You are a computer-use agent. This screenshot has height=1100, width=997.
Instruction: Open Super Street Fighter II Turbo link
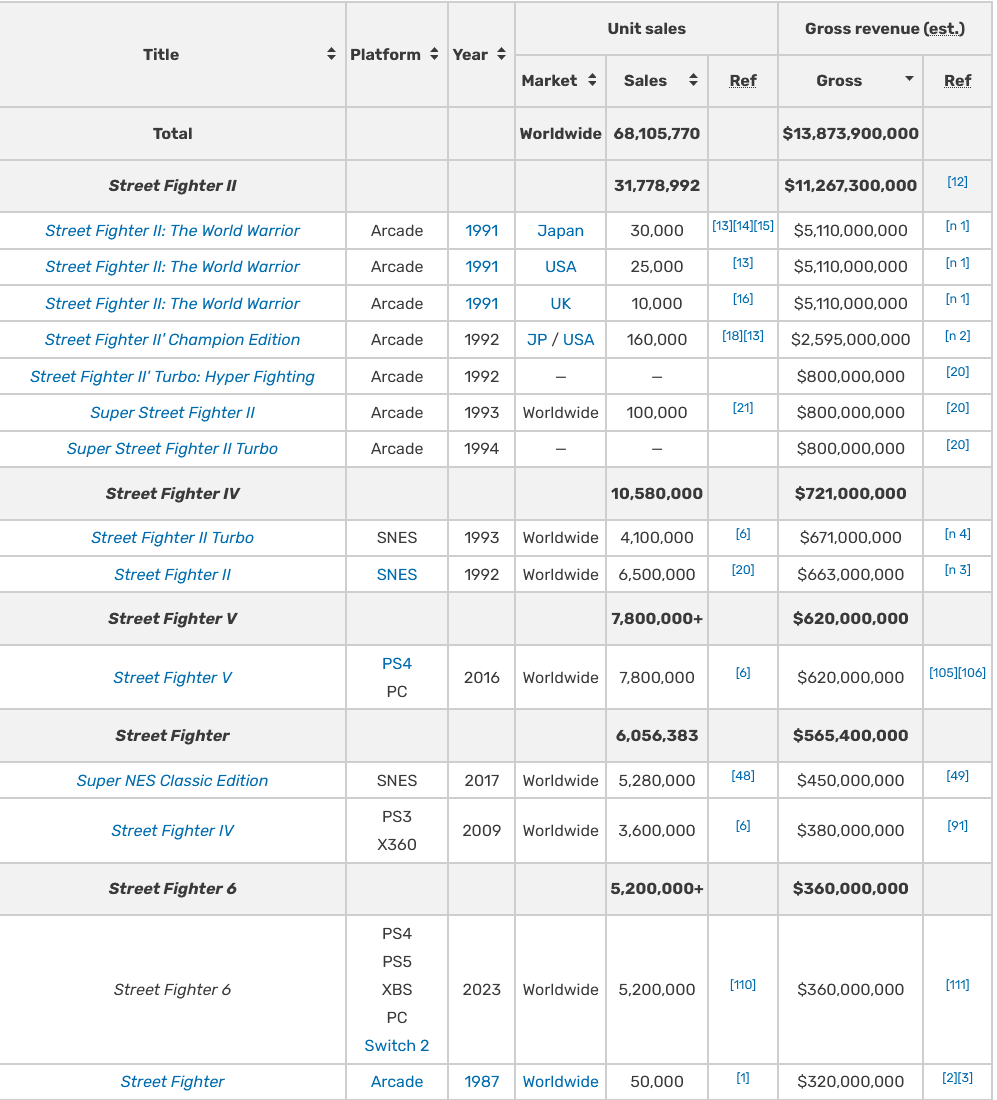tap(172, 449)
